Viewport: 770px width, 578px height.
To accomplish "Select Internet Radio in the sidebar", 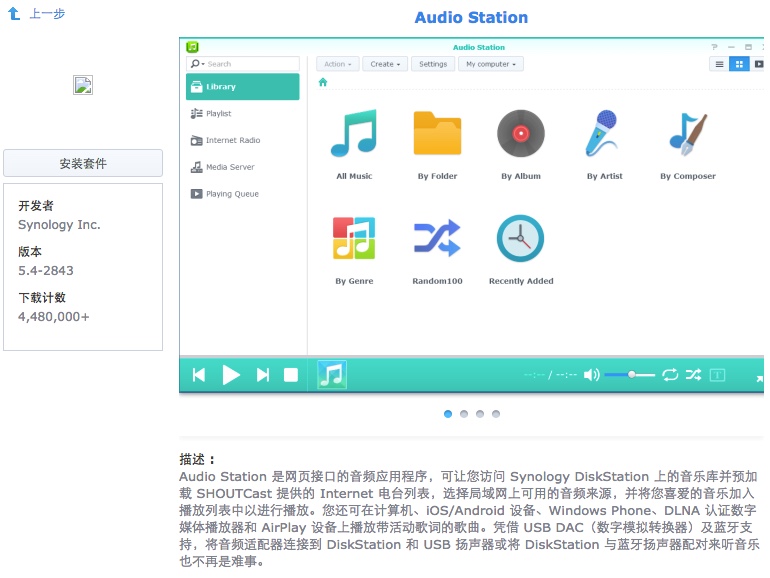I will click(x=232, y=141).
